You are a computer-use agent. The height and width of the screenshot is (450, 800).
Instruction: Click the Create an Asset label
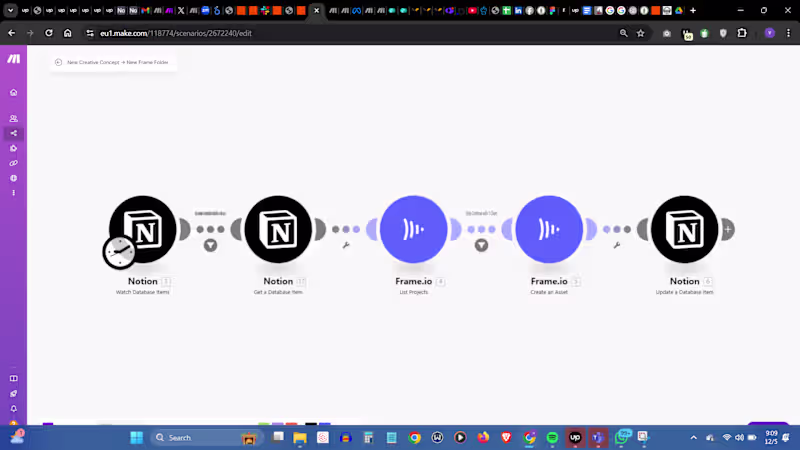click(549, 292)
